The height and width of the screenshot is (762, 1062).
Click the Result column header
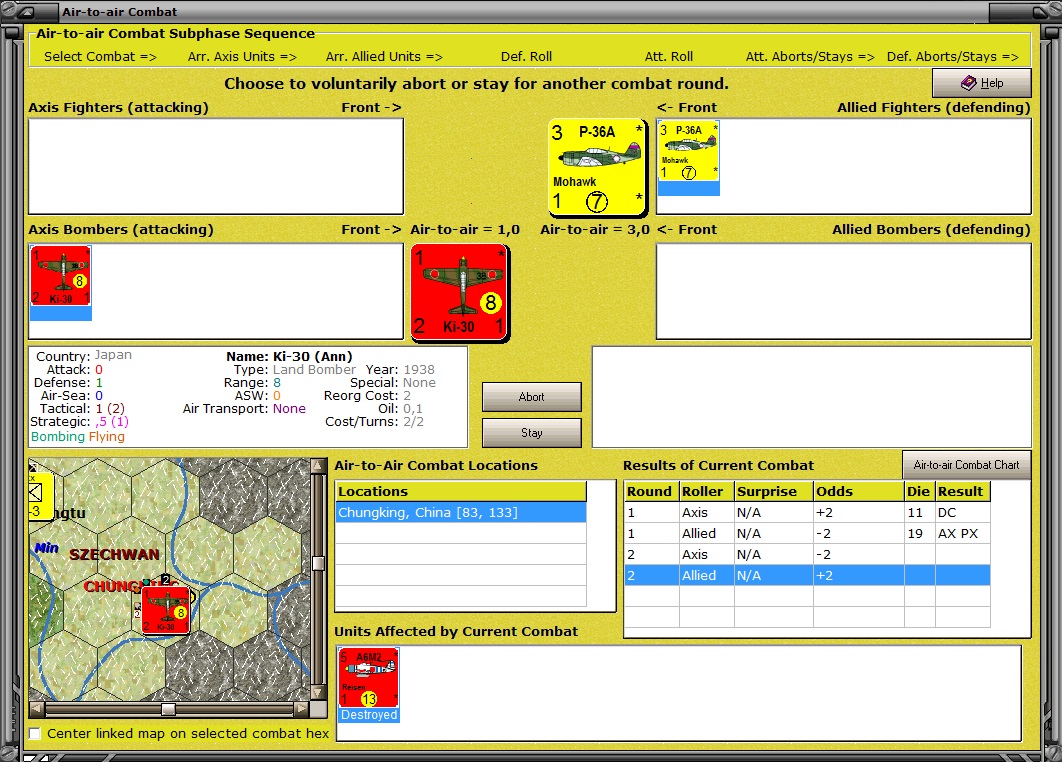[962, 491]
